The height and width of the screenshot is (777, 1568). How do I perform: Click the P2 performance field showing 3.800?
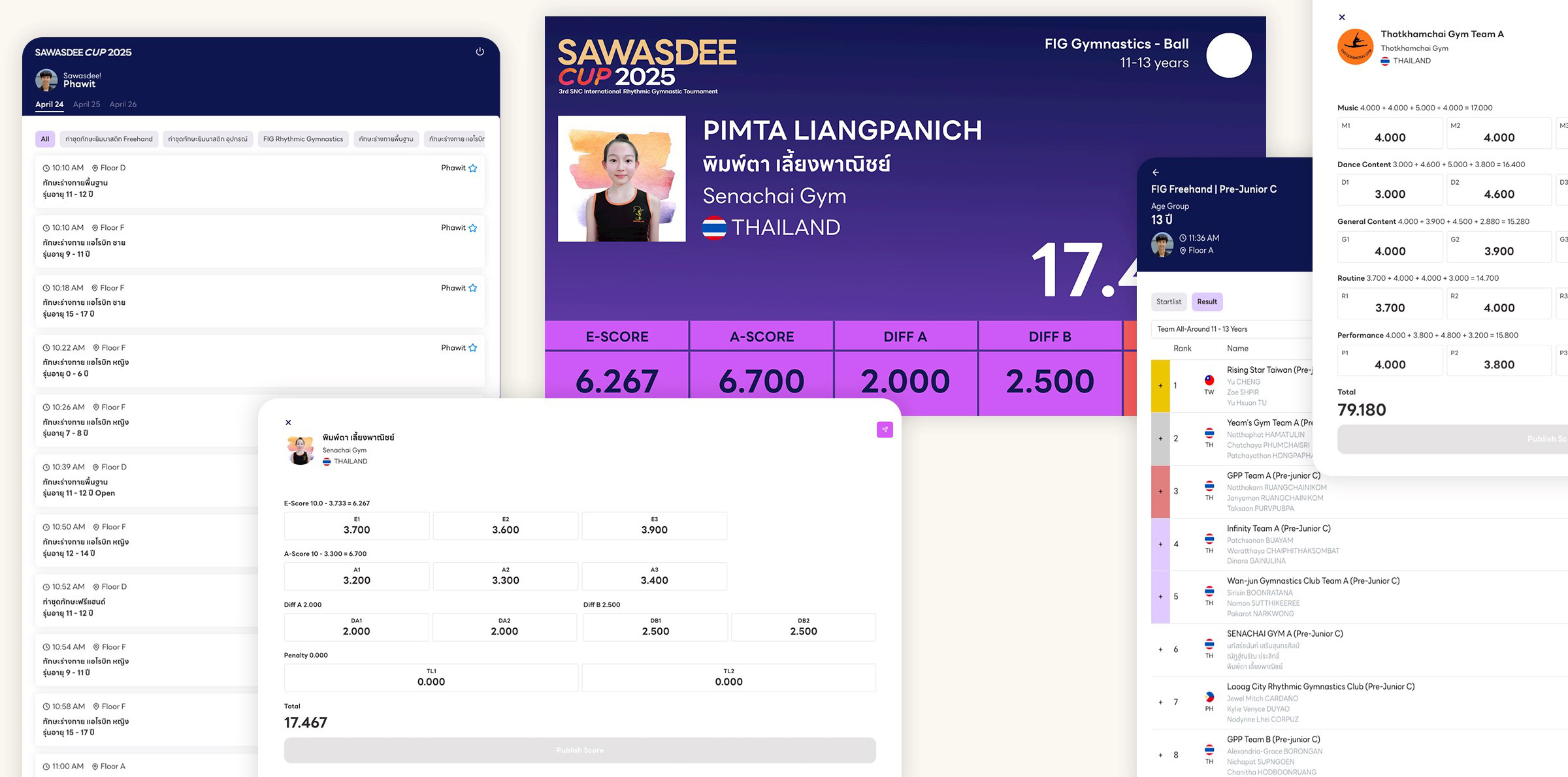[x=1499, y=360]
